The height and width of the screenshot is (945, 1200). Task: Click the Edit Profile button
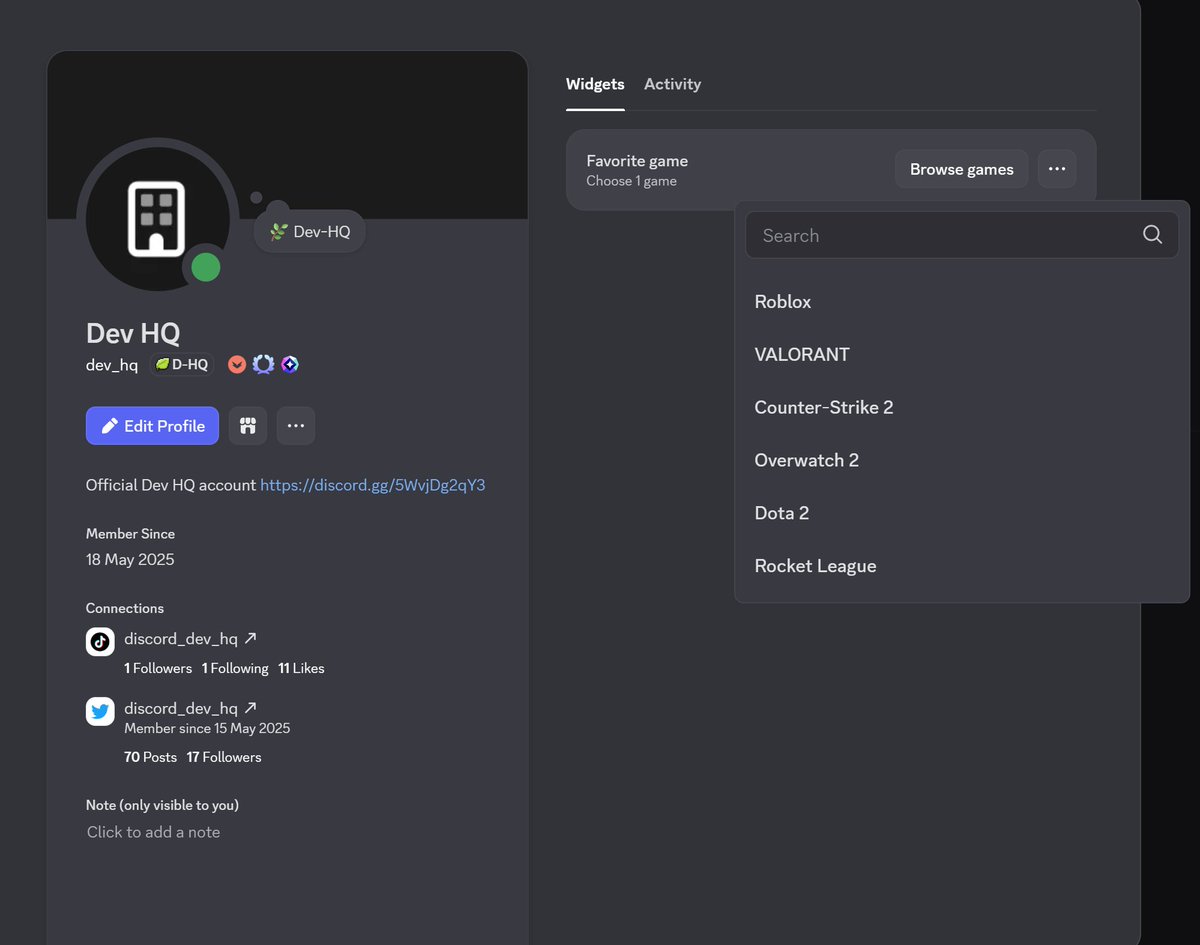click(152, 426)
